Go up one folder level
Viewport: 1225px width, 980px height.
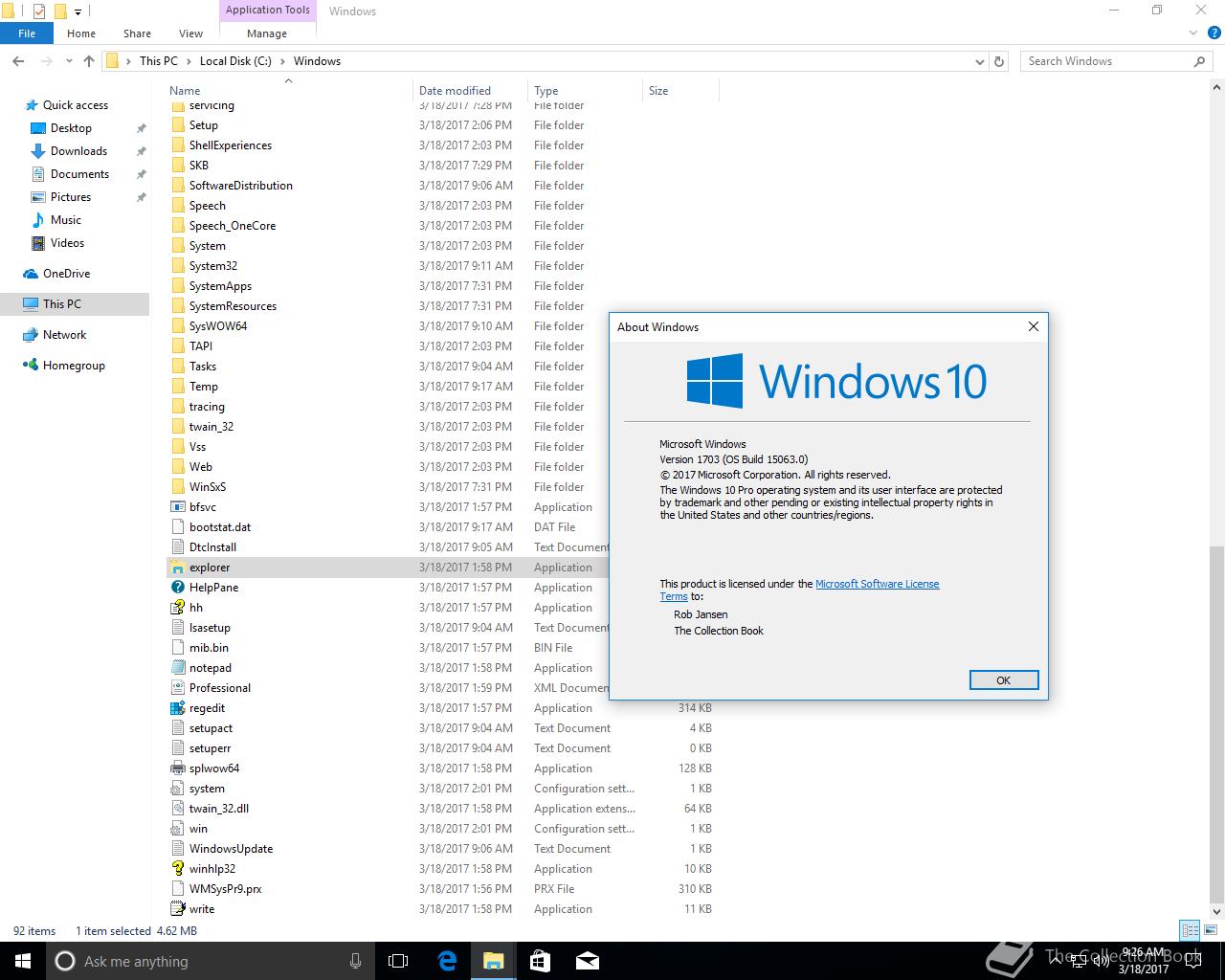click(89, 61)
